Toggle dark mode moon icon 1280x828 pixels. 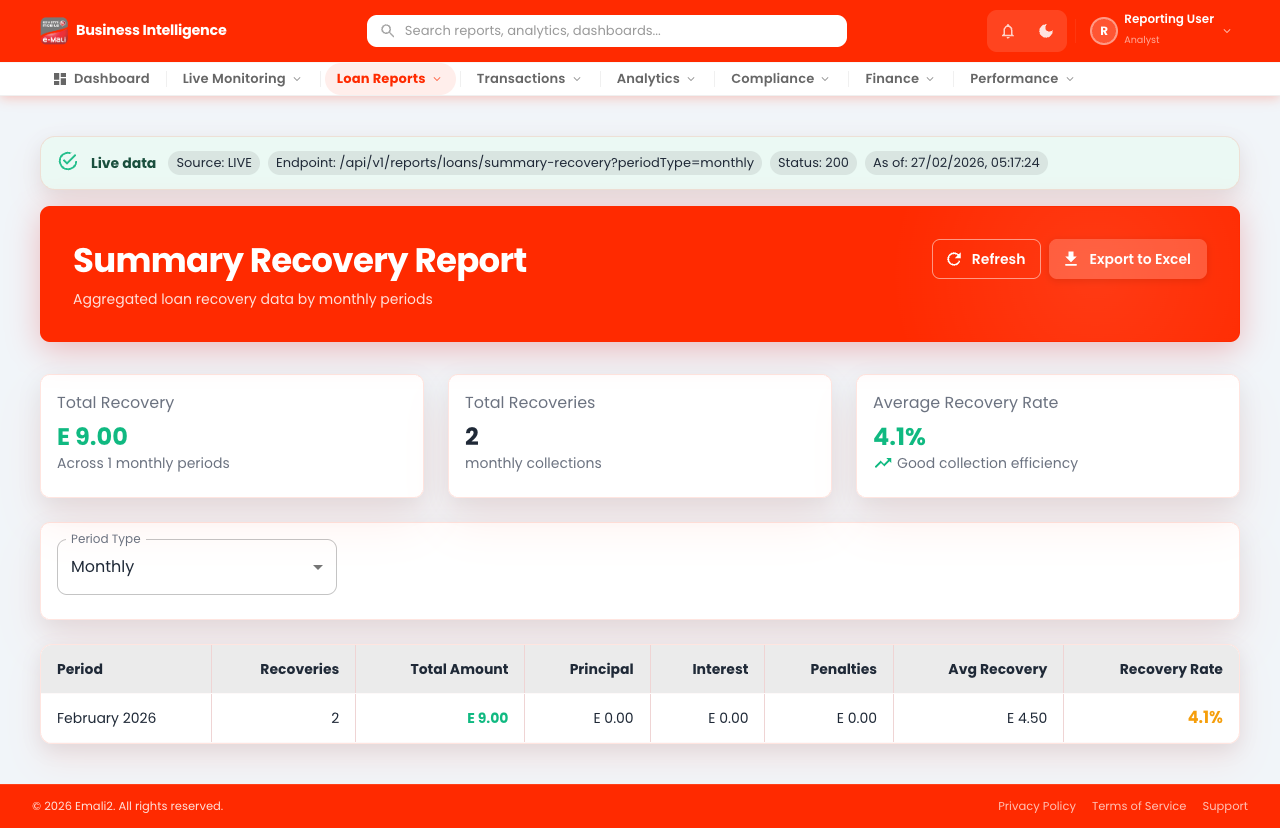[x=1046, y=31]
